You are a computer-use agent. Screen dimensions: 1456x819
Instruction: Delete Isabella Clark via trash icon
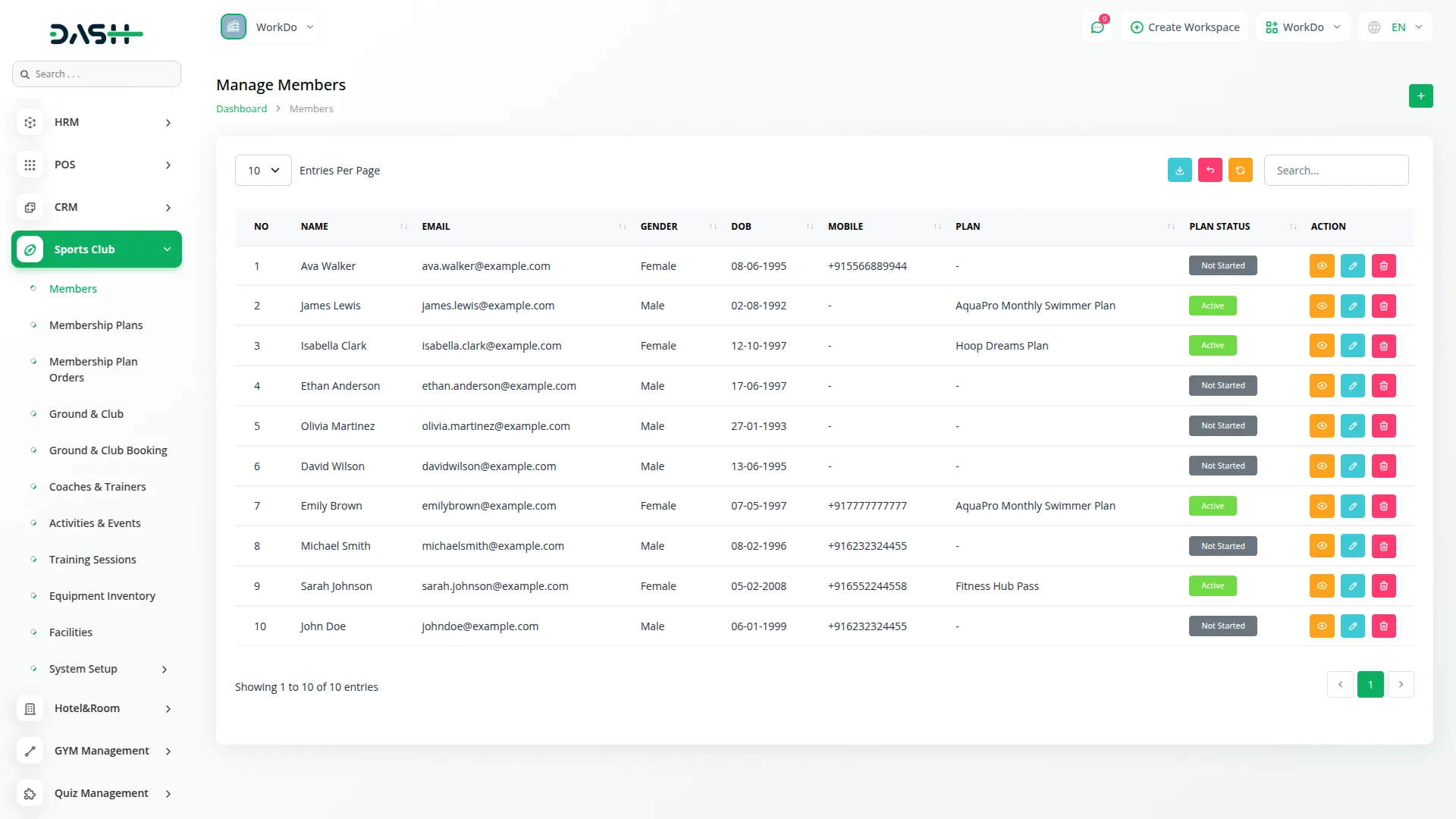[1383, 346]
